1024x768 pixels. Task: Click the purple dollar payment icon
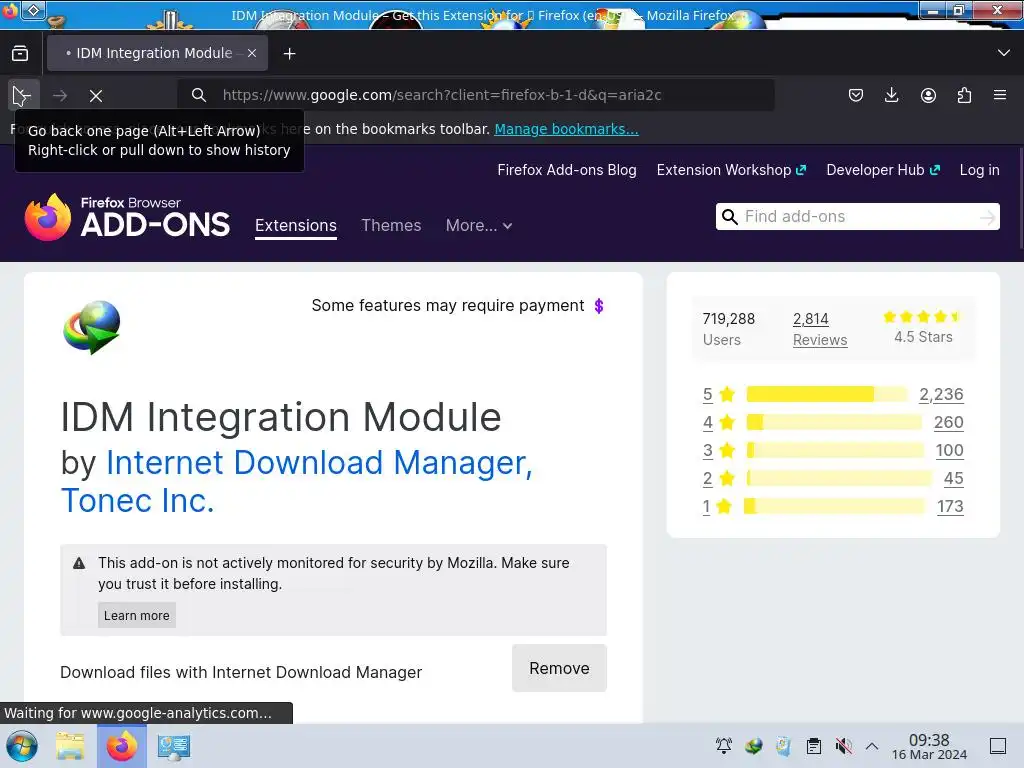[599, 306]
